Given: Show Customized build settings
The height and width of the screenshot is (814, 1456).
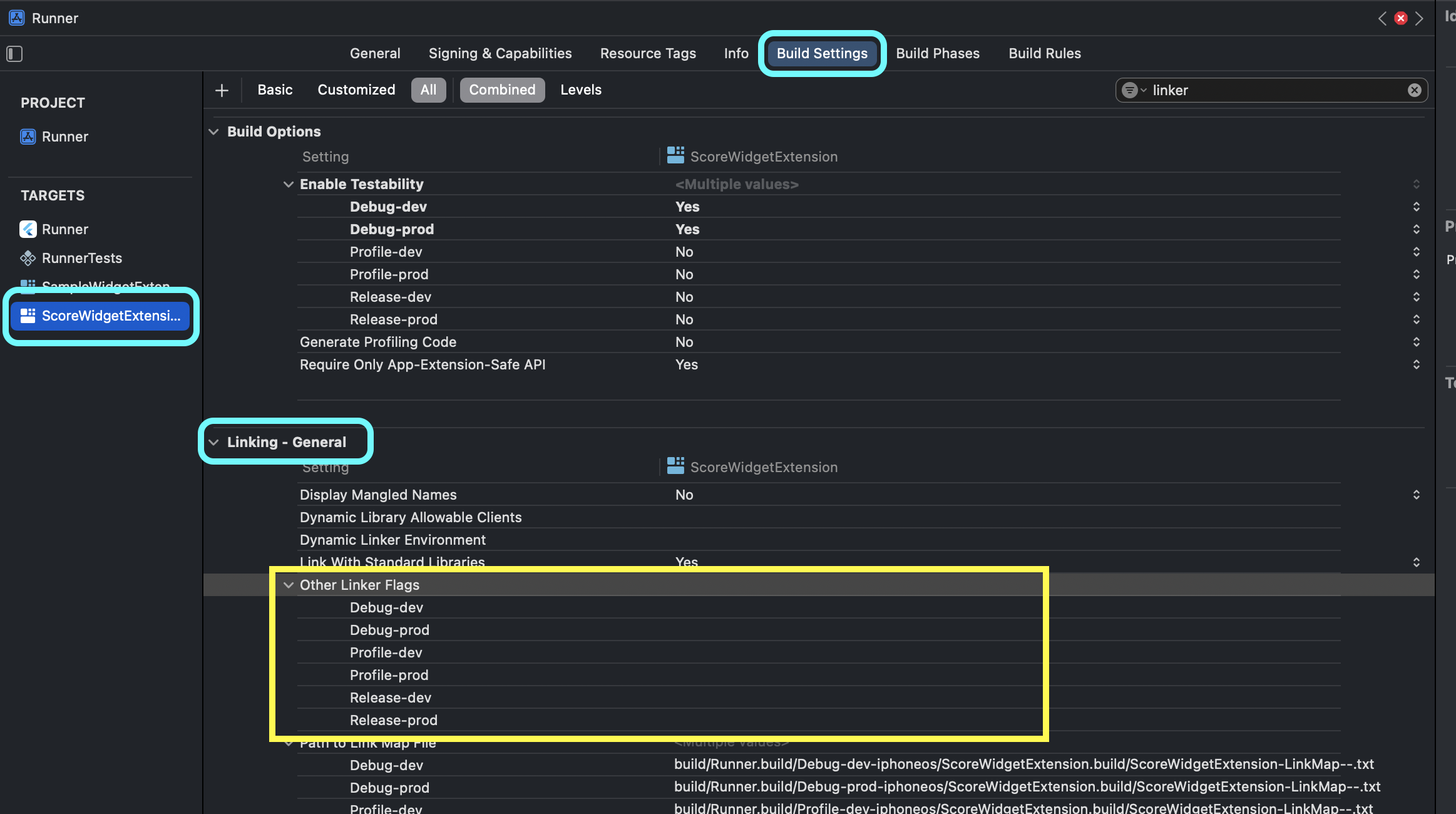Looking at the screenshot, I should [x=356, y=90].
